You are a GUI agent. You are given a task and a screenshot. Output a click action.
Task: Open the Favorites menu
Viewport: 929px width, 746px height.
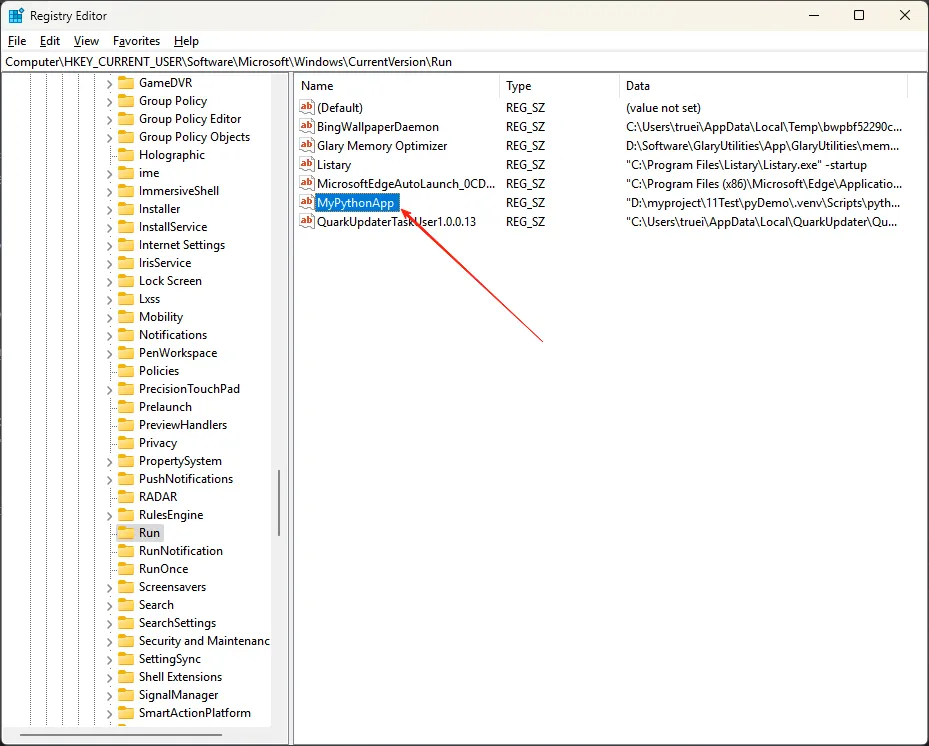point(136,41)
